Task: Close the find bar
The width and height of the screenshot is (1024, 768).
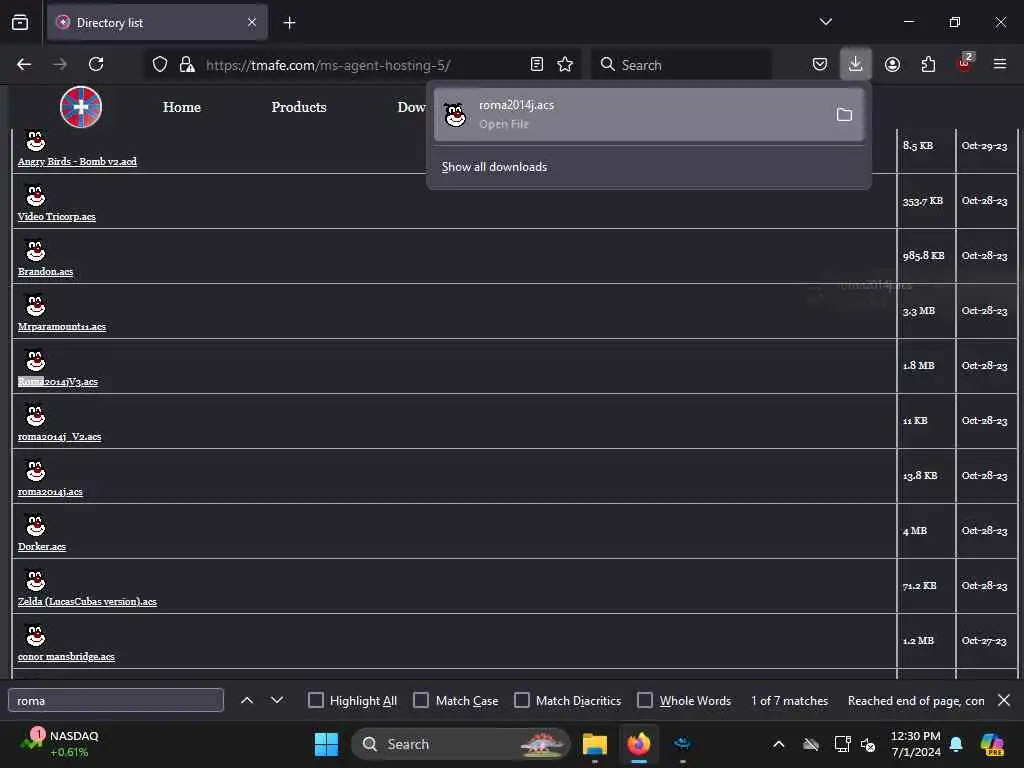Action: [x=1004, y=700]
